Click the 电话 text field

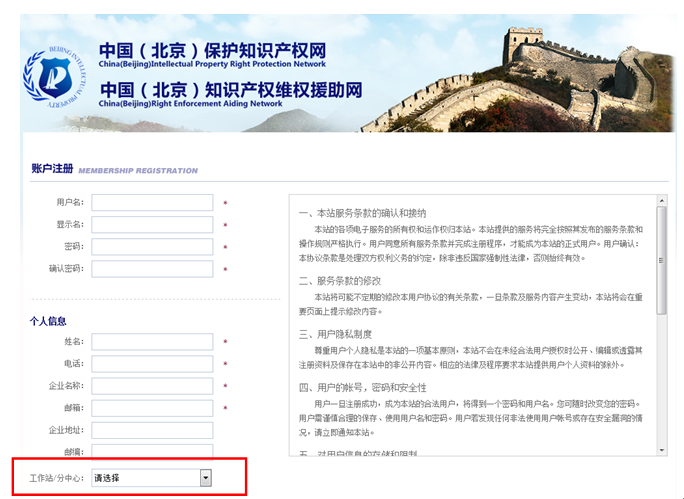point(152,364)
